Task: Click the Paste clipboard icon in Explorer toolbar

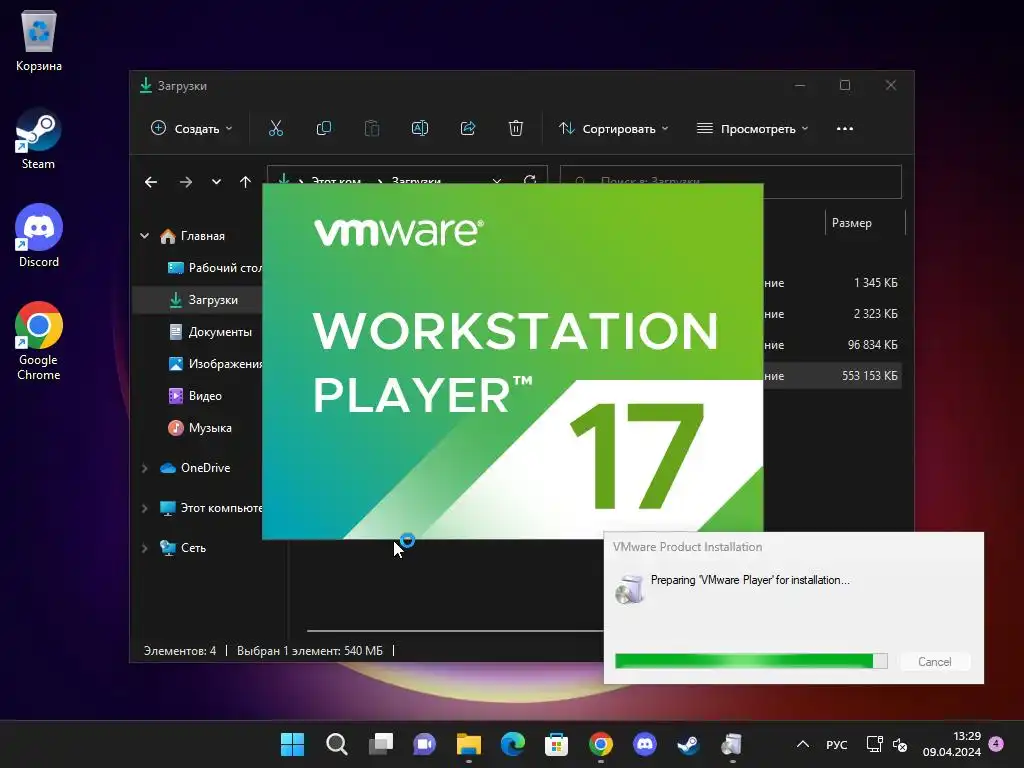Action: 372,128
